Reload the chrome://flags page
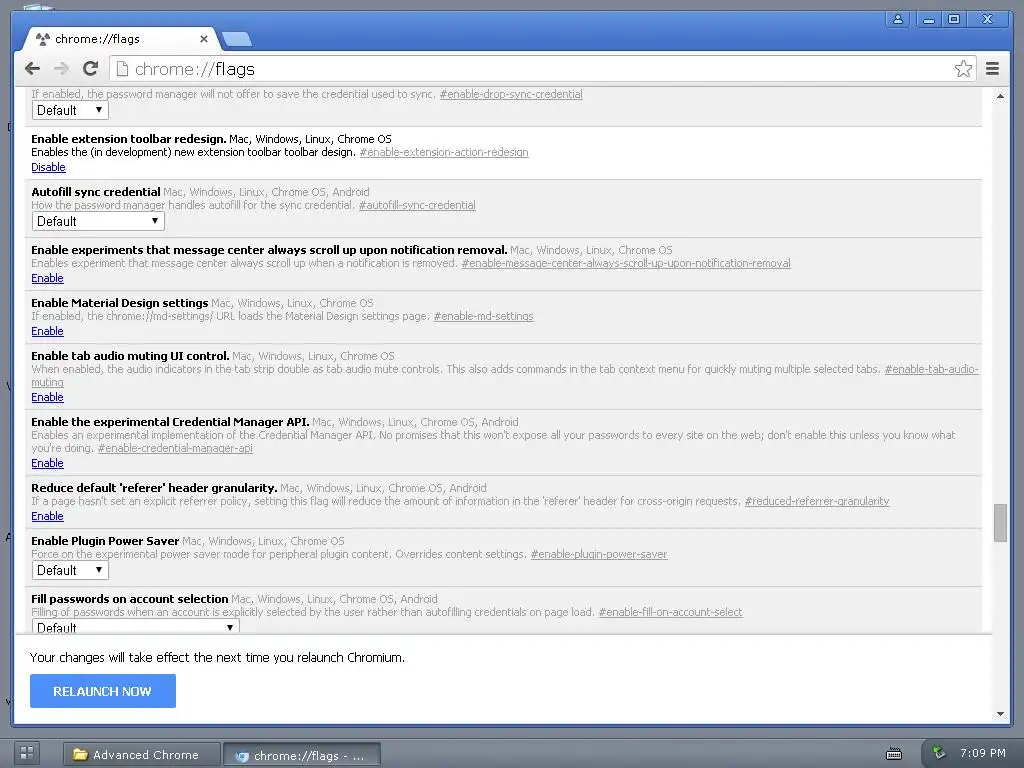Viewport: 1024px width, 768px height. click(91, 69)
